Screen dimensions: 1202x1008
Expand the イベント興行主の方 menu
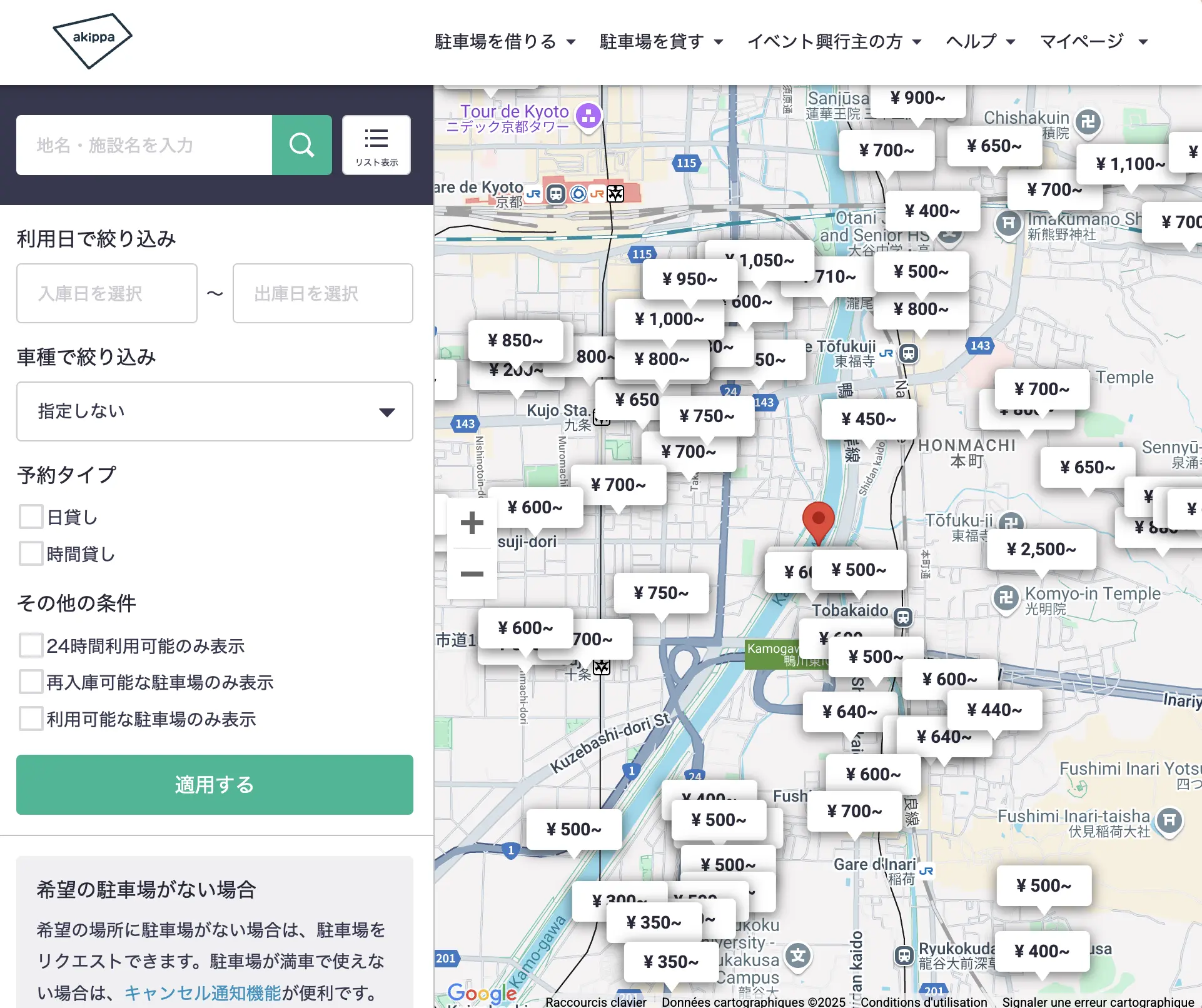pyautogui.click(x=834, y=41)
